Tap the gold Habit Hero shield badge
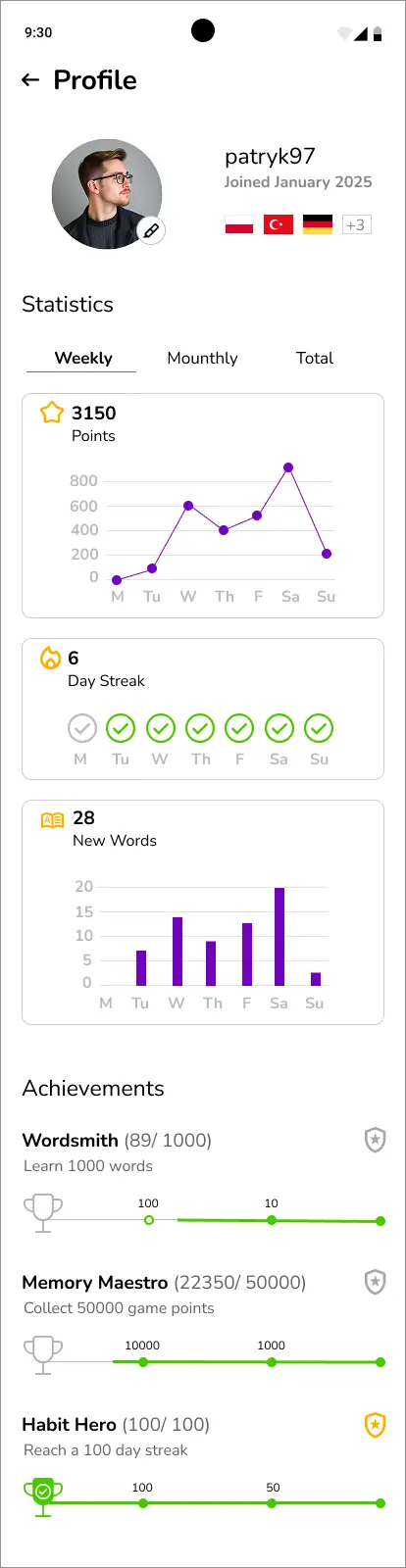The height and width of the screenshot is (1568, 406). coord(375,1424)
